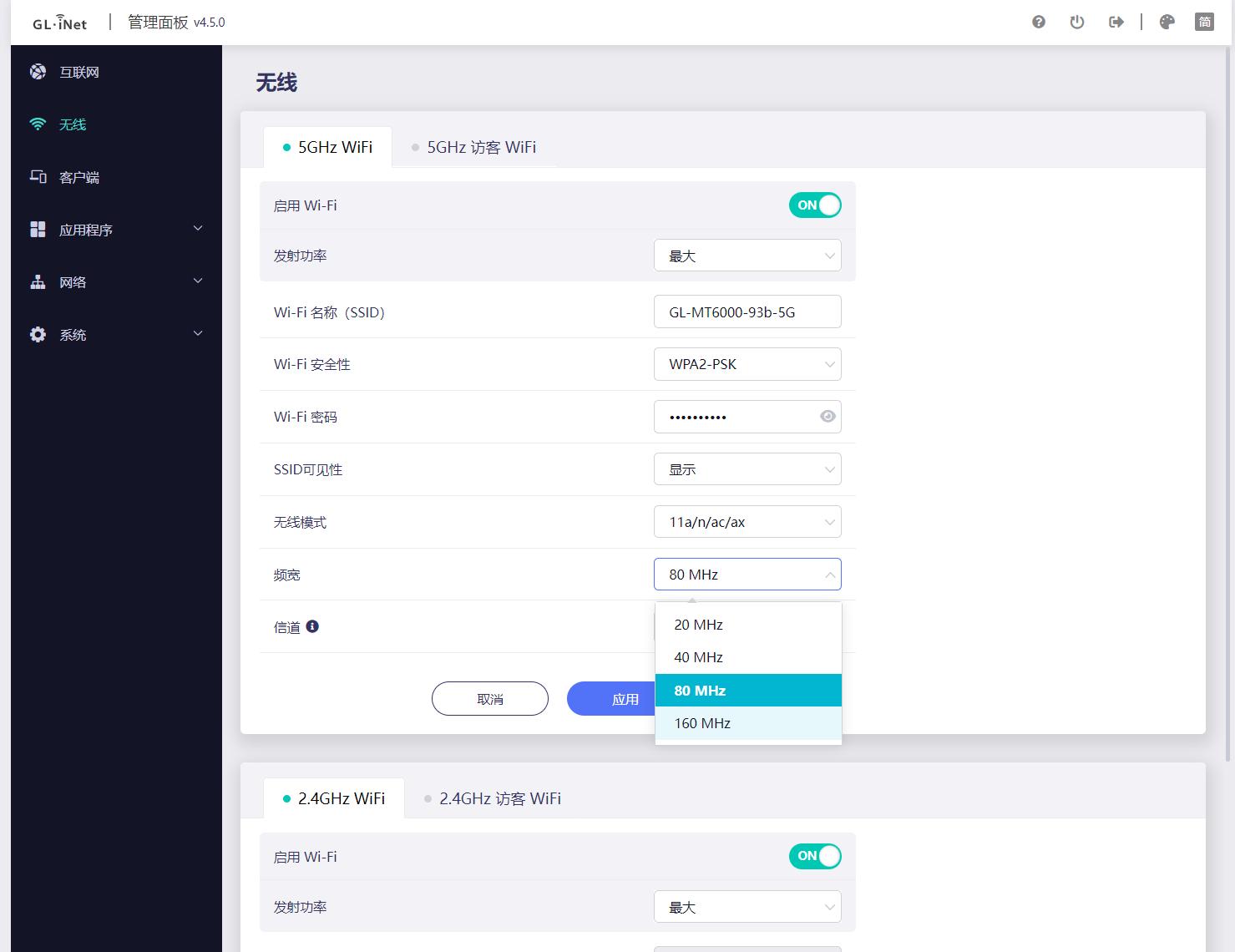The width and height of the screenshot is (1235, 952).
Task: Select 160 MHz in the bandwidth list
Action: [701, 723]
